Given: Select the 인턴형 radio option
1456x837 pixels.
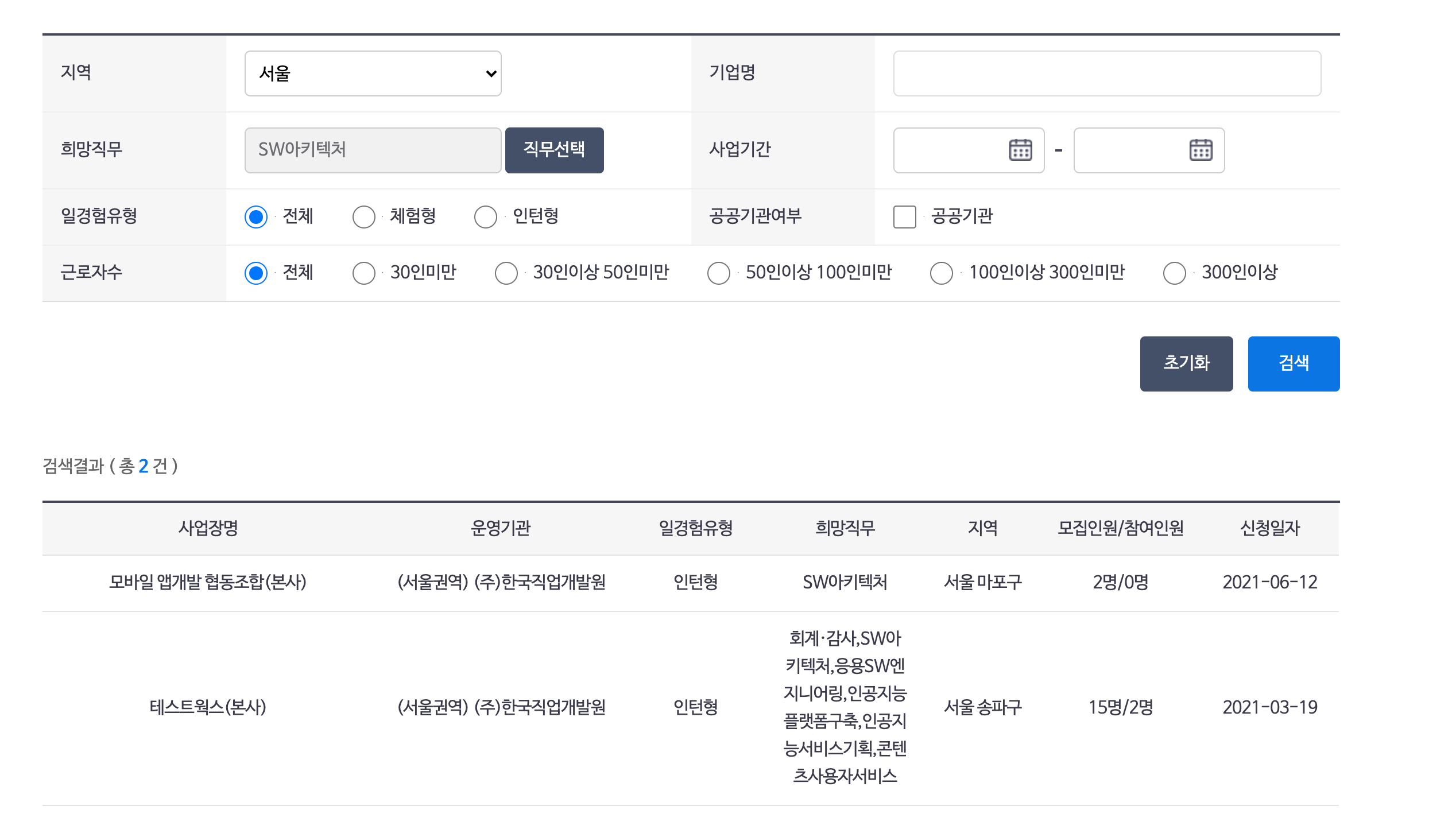Looking at the screenshot, I should pos(486,218).
